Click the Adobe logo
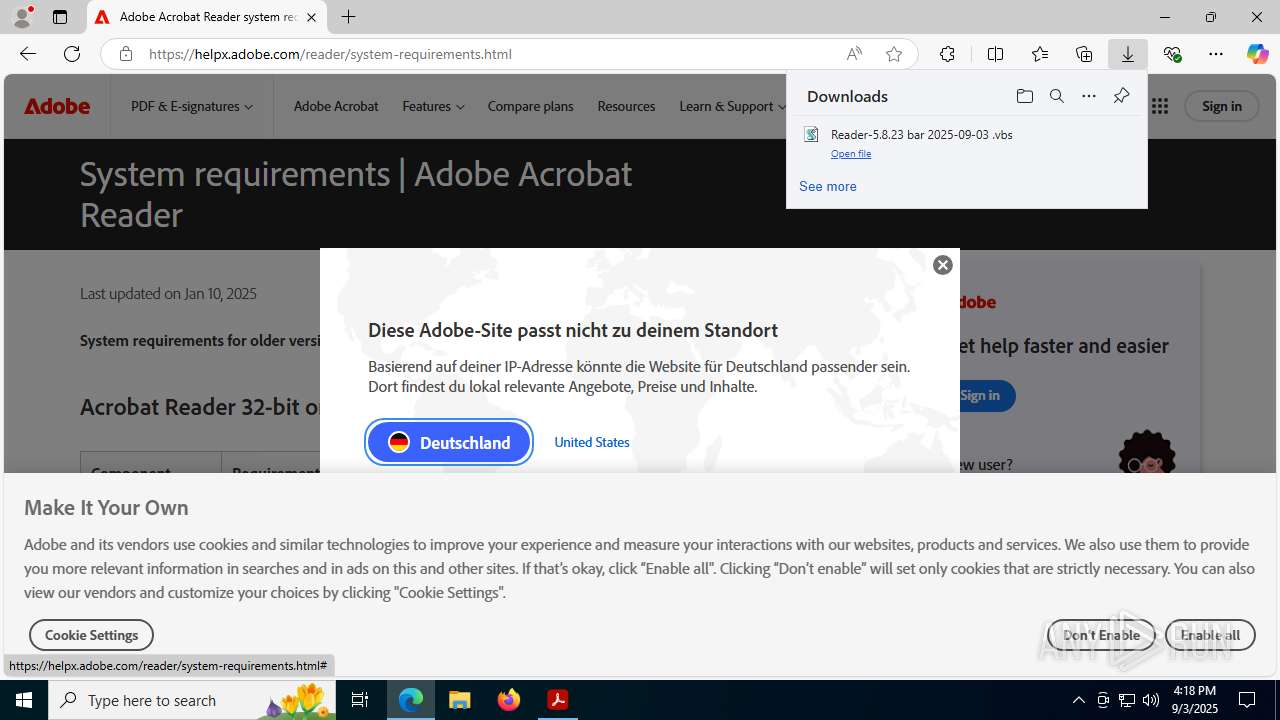Viewport: 1280px width, 720px height. 57,106
